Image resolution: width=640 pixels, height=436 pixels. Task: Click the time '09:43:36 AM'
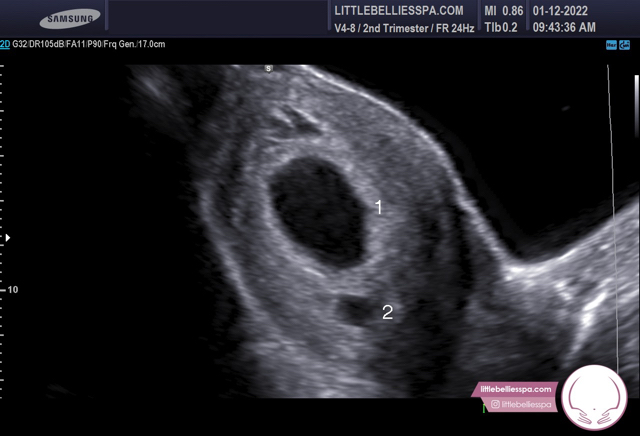[x=564, y=27]
